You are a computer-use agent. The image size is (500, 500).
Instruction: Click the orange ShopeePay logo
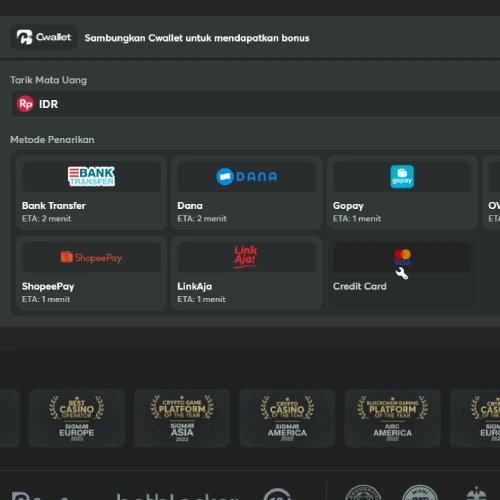click(91, 257)
